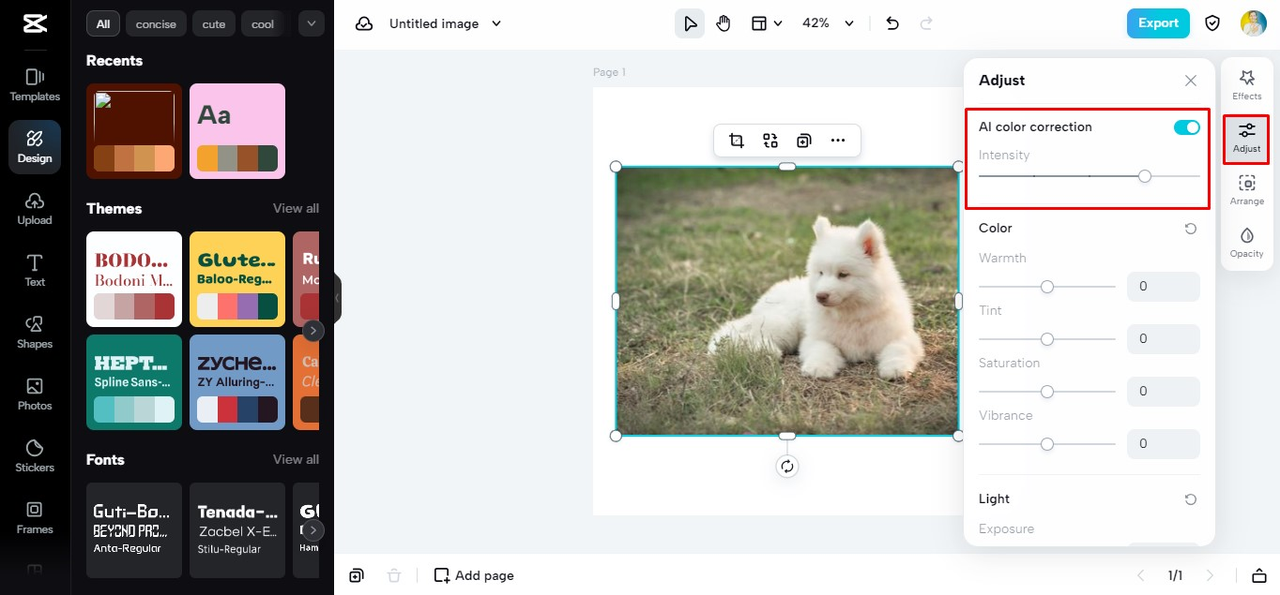Undo the last action
This screenshot has width=1280, height=595.
[x=893, y=23]
